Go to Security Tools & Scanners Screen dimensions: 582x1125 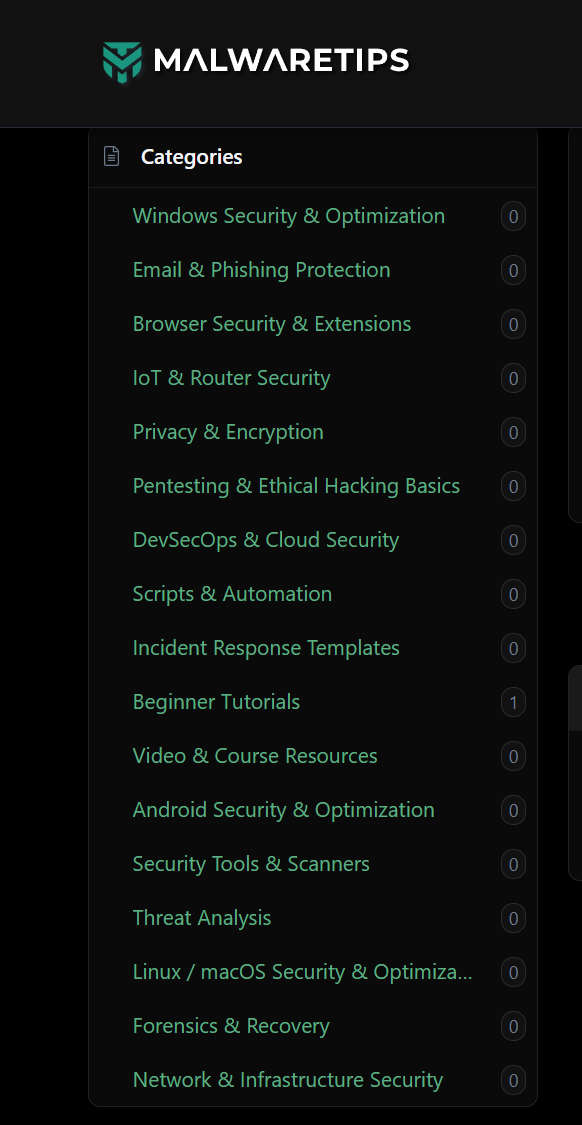pos(251,864)
